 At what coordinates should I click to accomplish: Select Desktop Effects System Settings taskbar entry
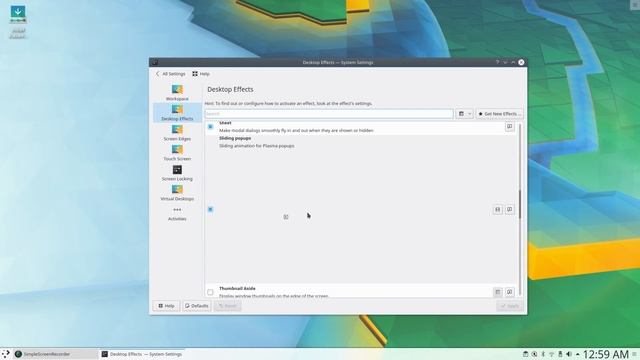[142, 354]
